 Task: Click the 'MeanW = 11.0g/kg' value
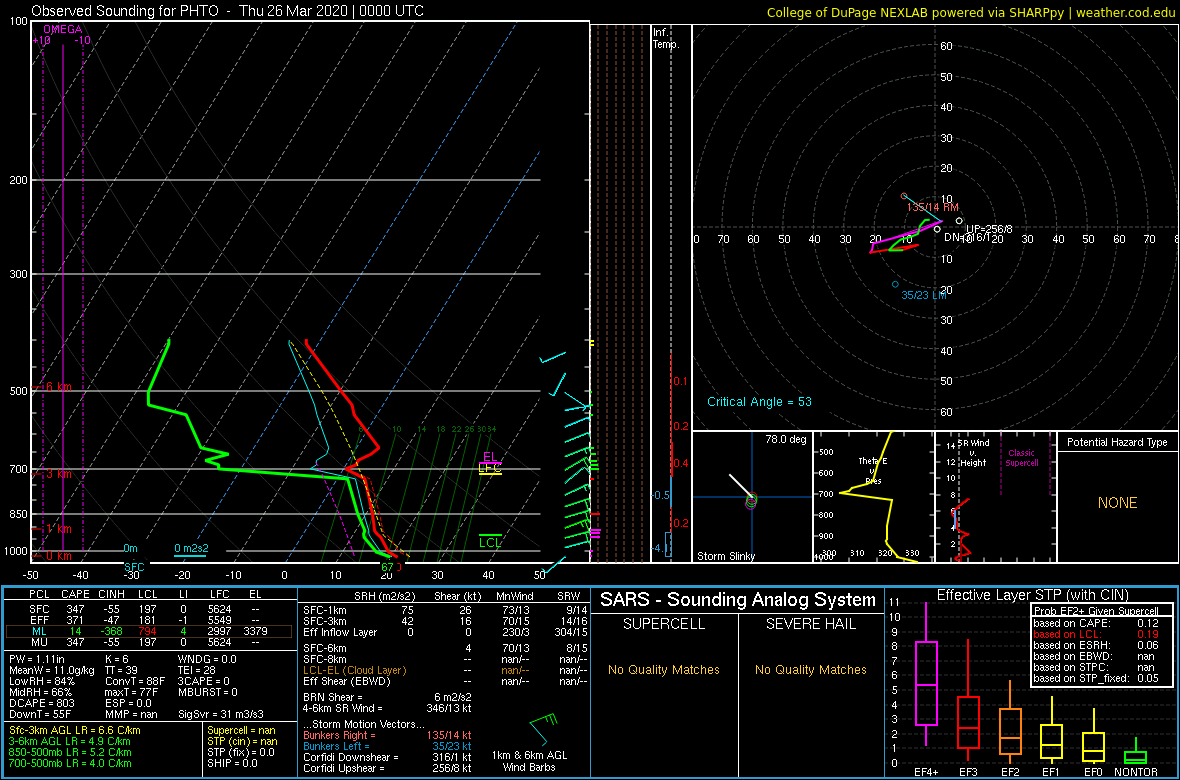click(53, 671)
